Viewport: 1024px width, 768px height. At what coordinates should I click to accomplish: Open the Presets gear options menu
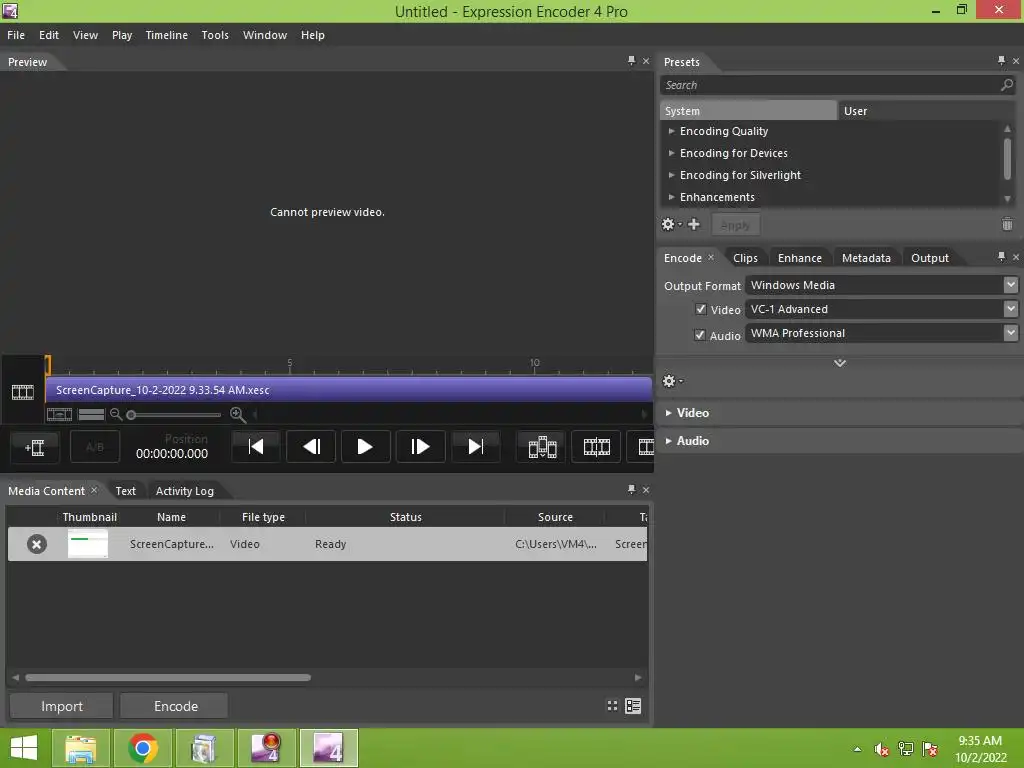(x=671, y=225)
